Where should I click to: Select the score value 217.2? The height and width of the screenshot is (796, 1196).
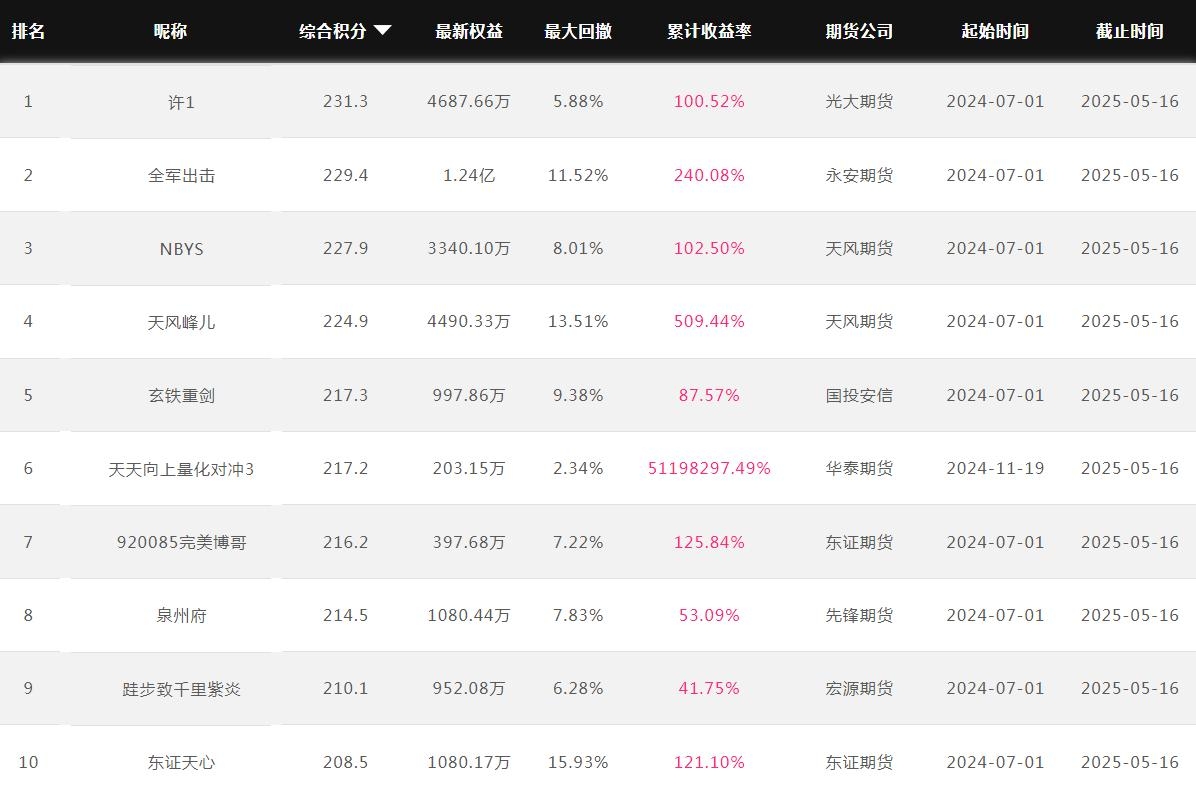click(346, 468)
